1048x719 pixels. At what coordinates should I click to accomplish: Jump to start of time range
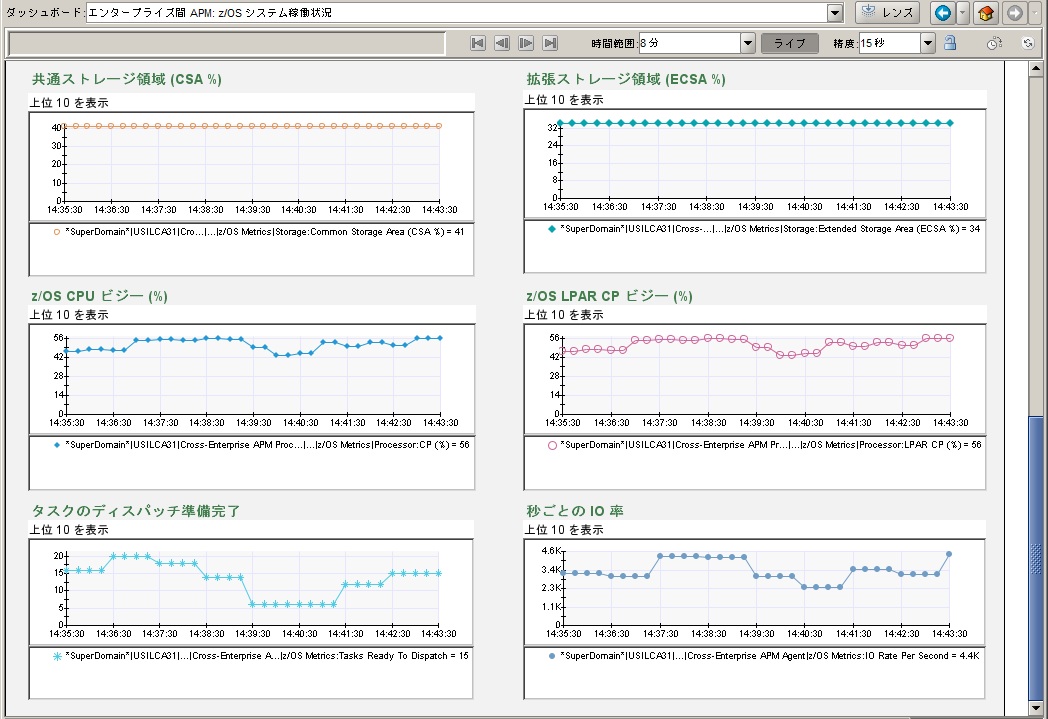pos(478,43)
